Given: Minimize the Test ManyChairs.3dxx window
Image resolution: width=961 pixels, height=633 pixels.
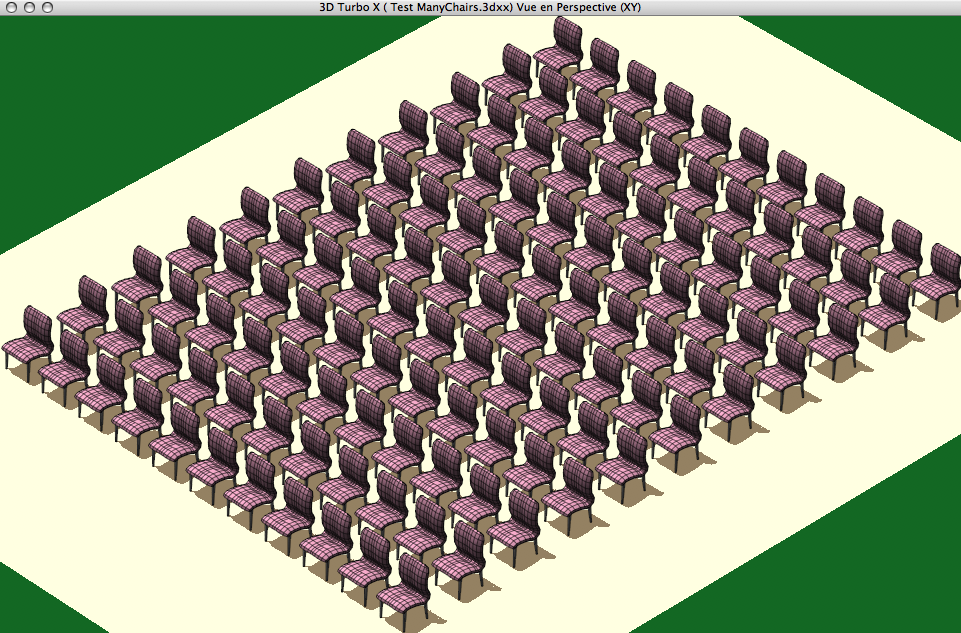Looking at the screenshot, I should pyautogui.click(x=29, y=7).
